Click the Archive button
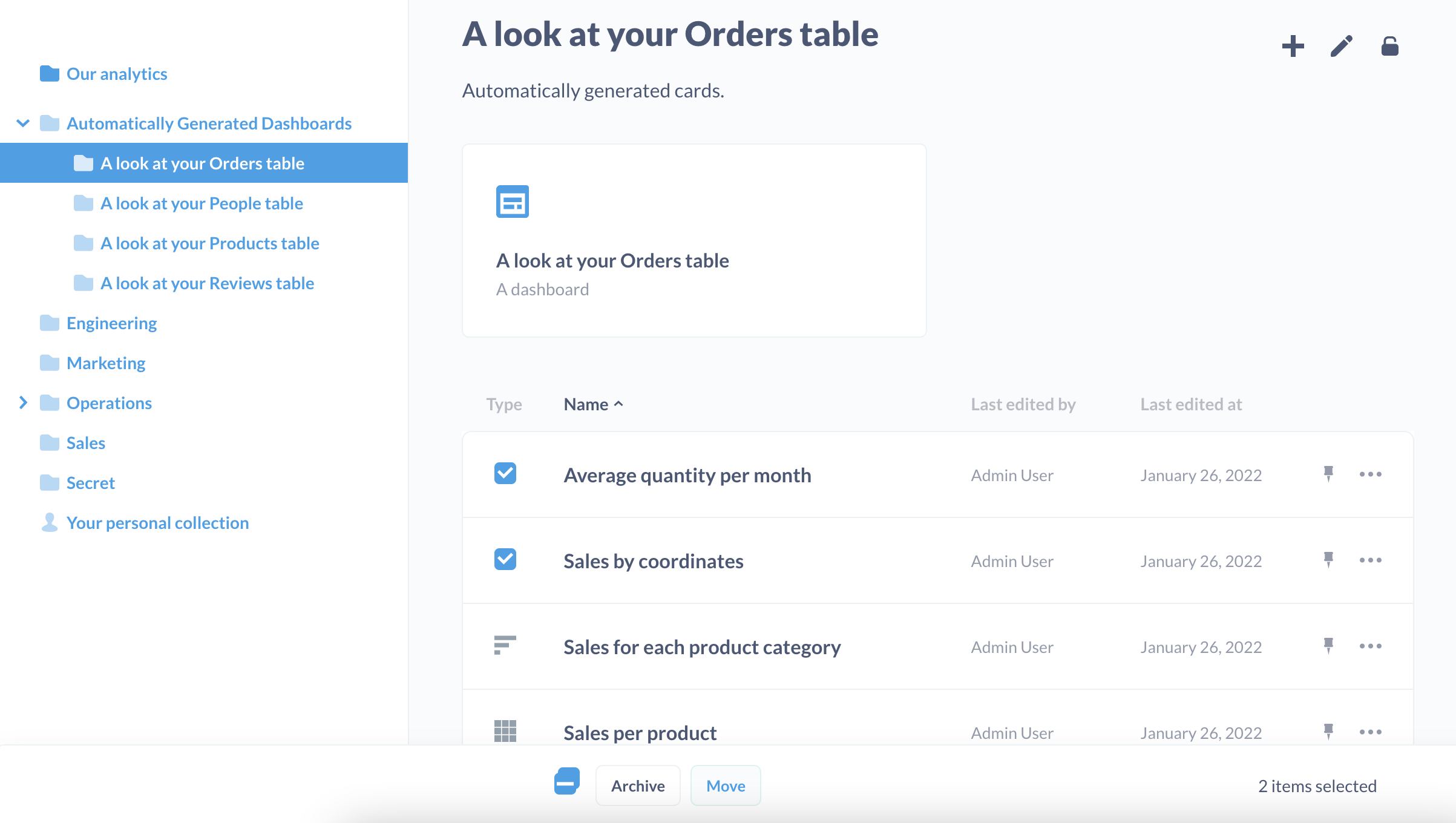This screenshot has width=1456, height=823. tap(638, 785)
